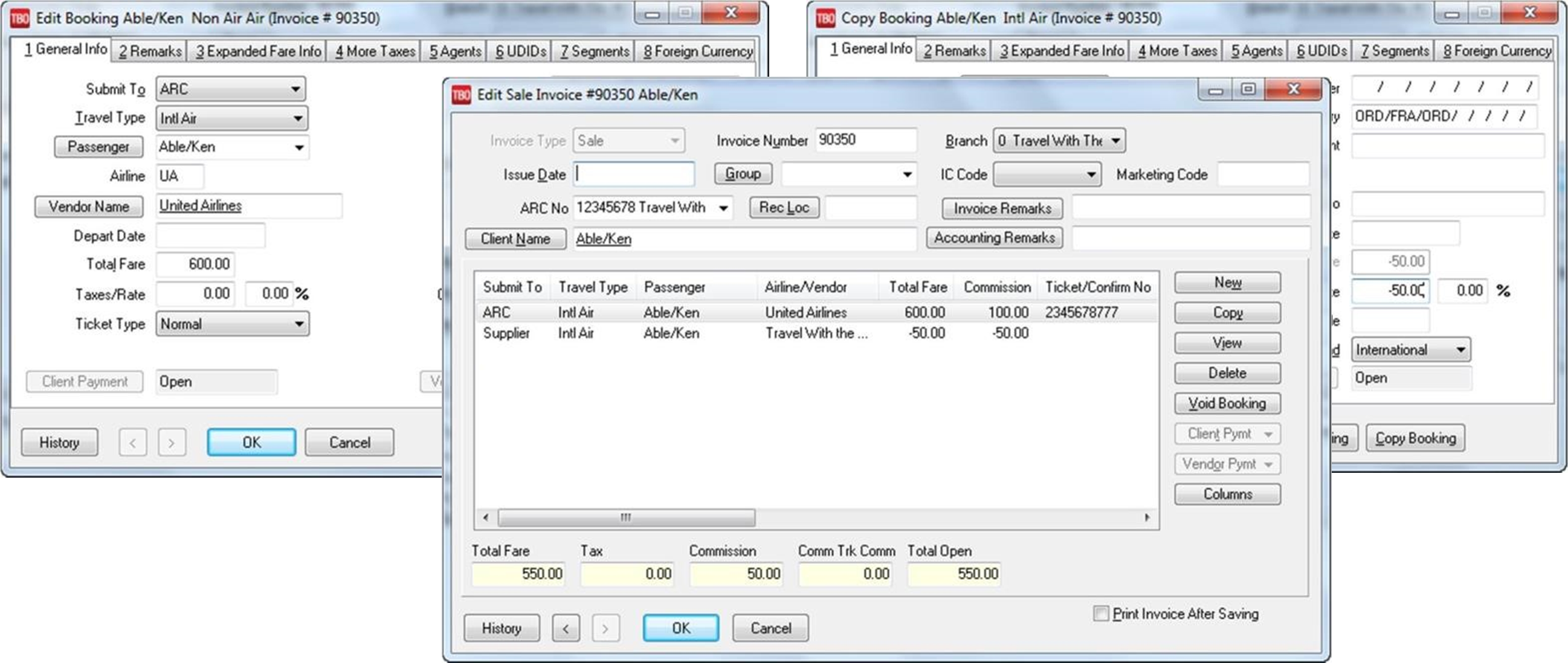Switch to 7 Segments tab in Edit Booking

(594, 52)
